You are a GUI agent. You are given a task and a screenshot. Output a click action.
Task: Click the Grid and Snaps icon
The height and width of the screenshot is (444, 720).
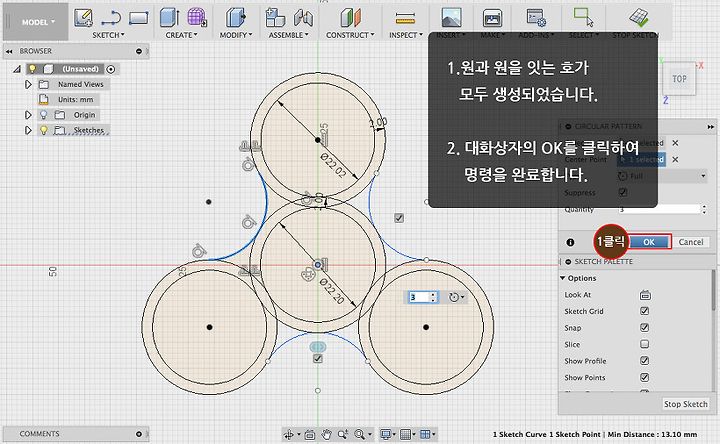pyautogui.click(x=405, y=434)
